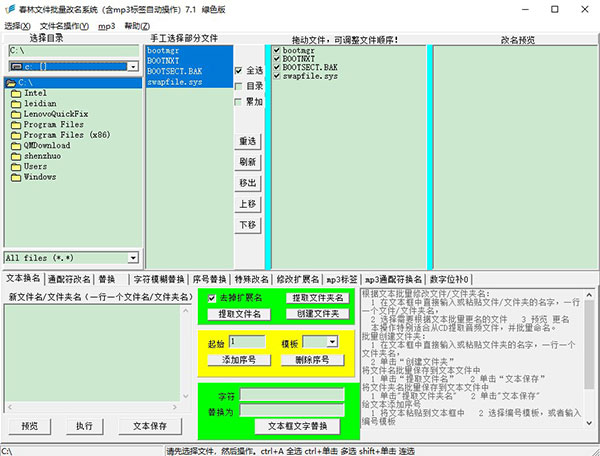Click the Windows folder icon
600x456 pixels.
(15, 177)
